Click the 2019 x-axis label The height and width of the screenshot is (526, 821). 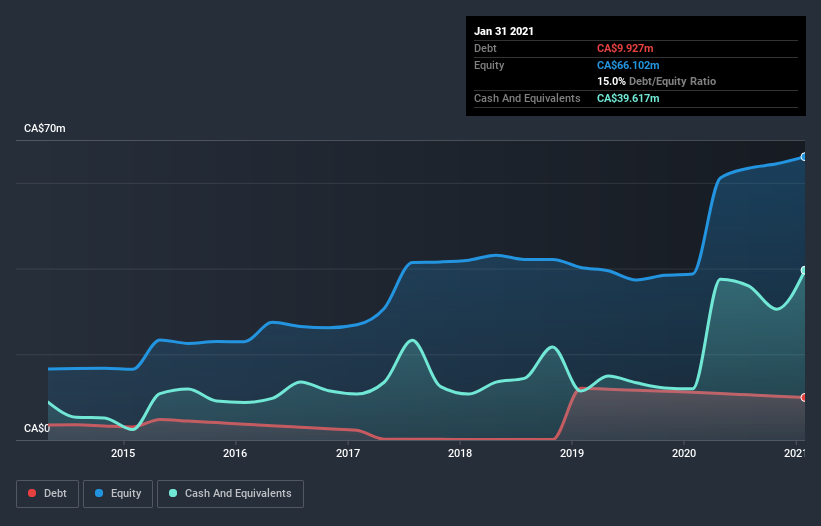pos(572,453)
